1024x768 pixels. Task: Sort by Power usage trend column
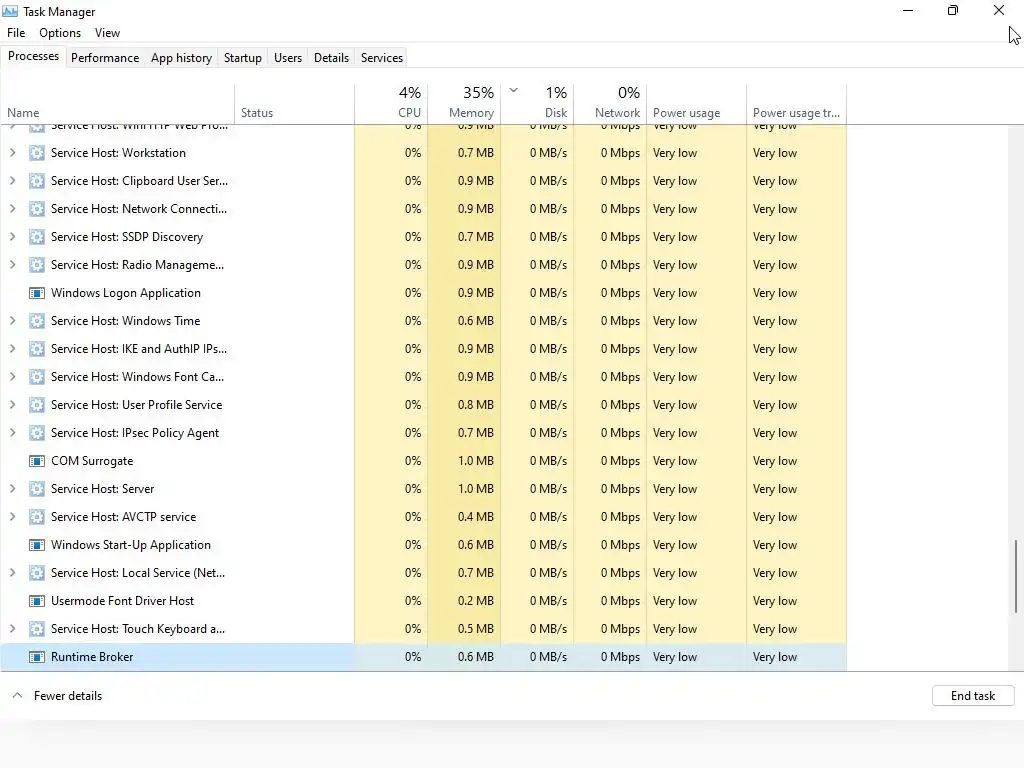click(796, 104)
